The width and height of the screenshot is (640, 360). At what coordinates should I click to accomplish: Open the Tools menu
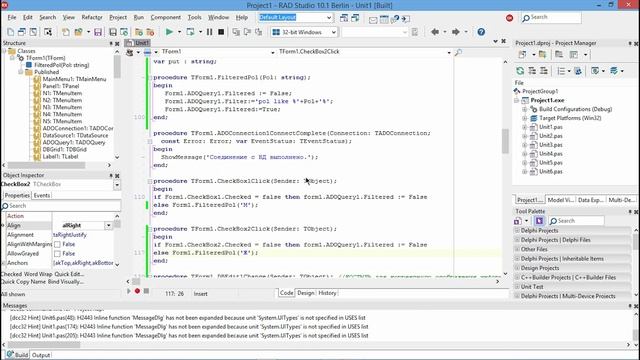pos(194,18)
